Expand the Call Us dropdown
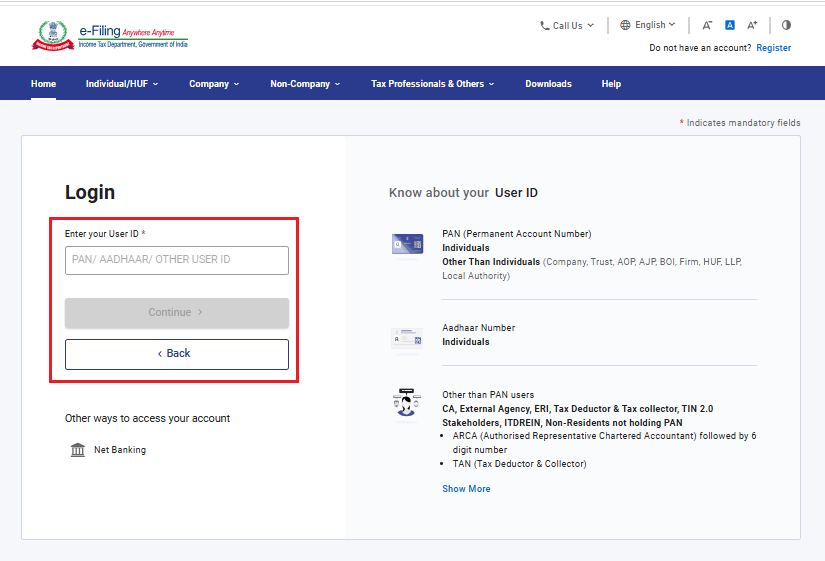This screenshot has width=825, height=561. coord(567,25)
